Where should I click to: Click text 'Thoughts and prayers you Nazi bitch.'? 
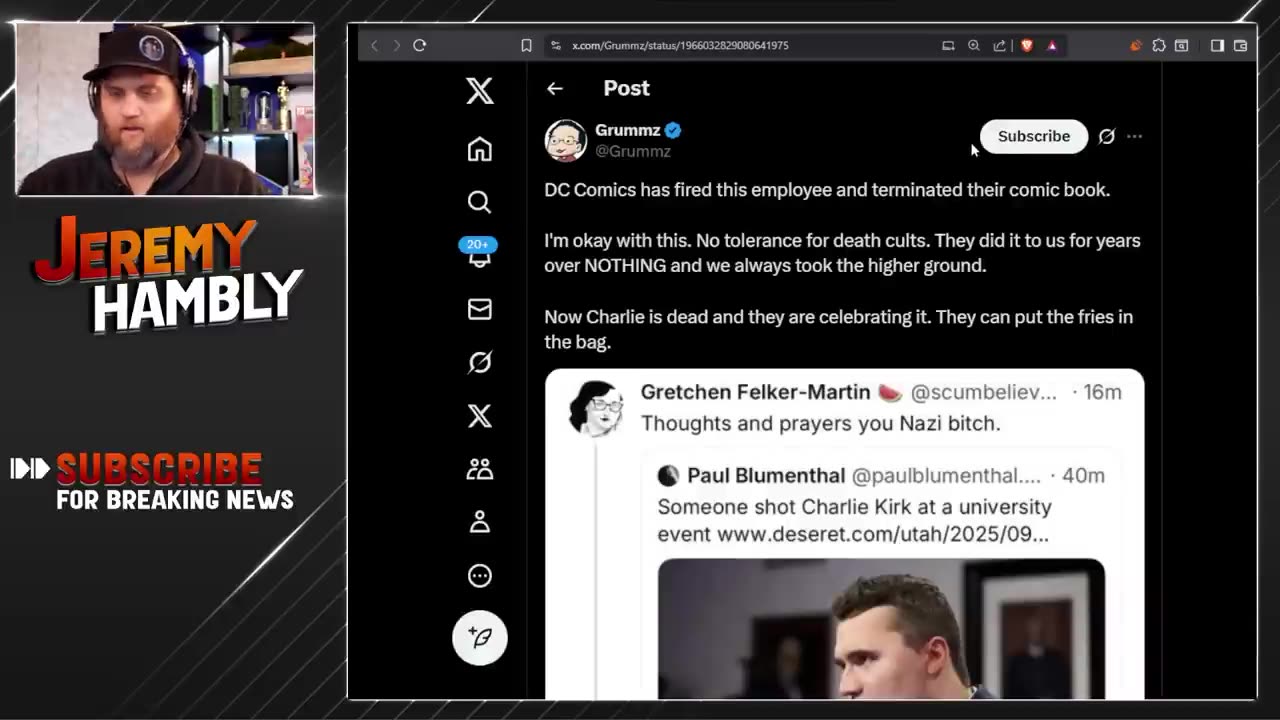[820, 423]
